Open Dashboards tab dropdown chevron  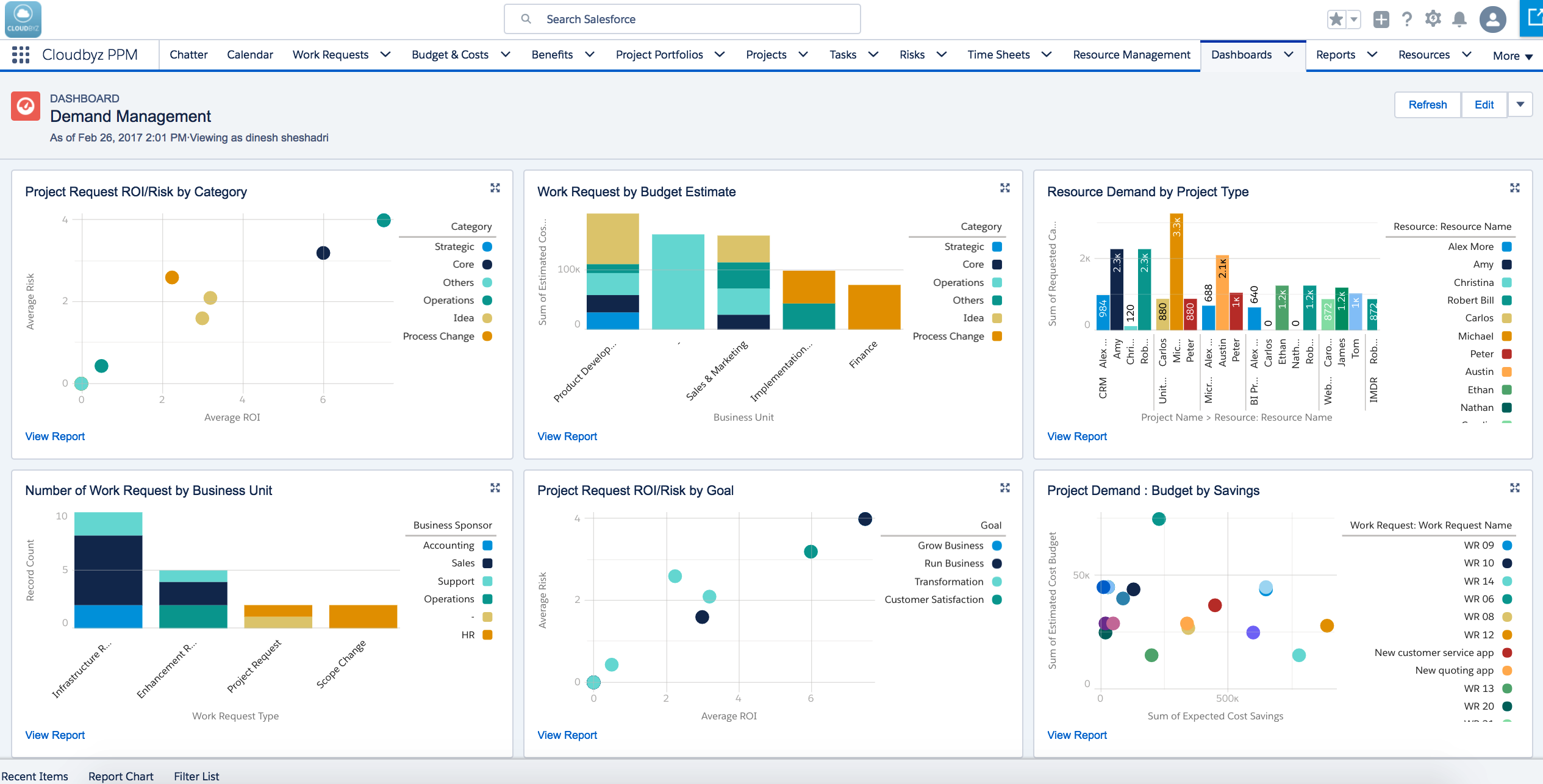1289,55
